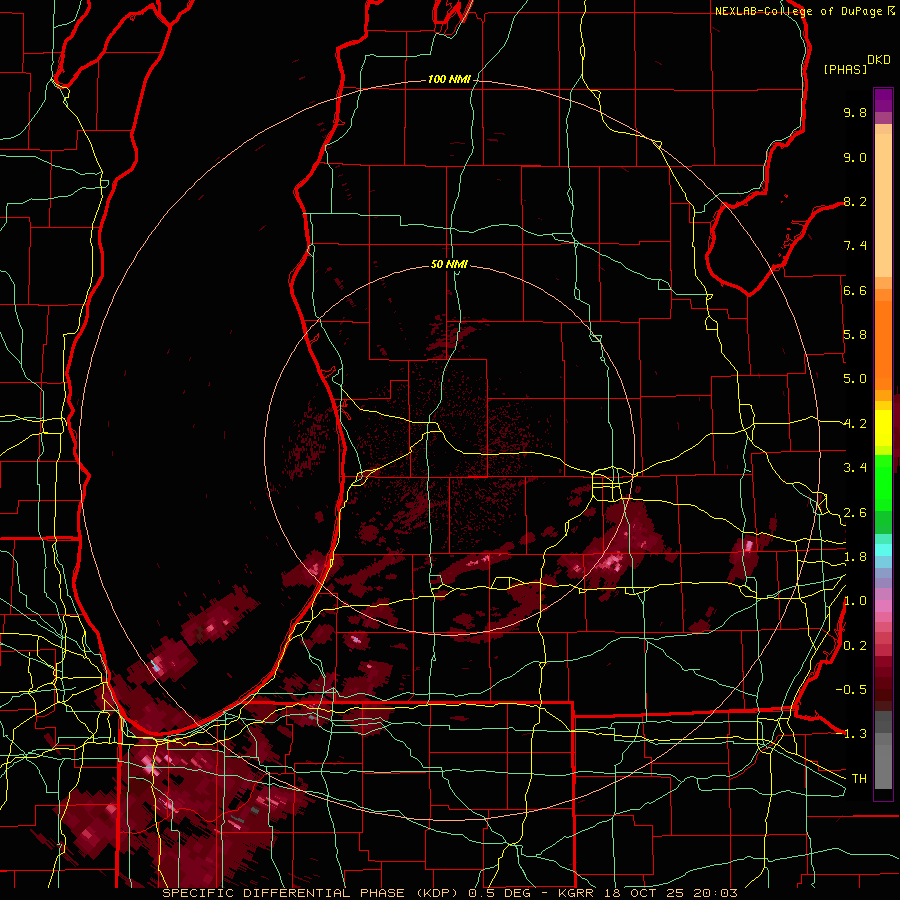Click the 5.0 scale value
900x900 pixels.
(855, 379)
